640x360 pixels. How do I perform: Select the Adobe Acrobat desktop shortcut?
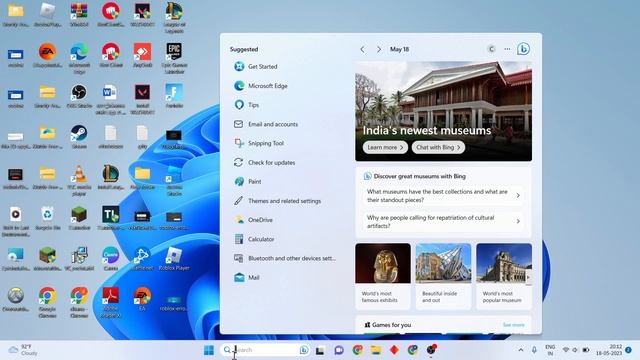pos(111,302)
